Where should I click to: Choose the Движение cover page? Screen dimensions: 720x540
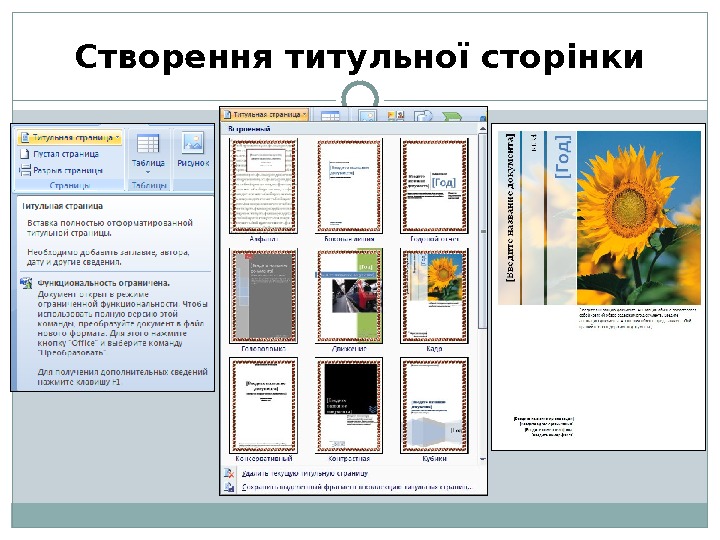click(349, 296)
